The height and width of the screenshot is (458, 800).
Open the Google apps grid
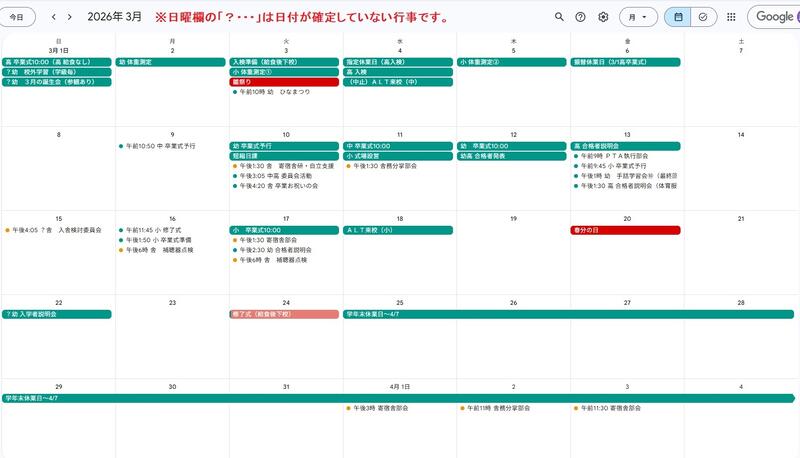point(732,17)
